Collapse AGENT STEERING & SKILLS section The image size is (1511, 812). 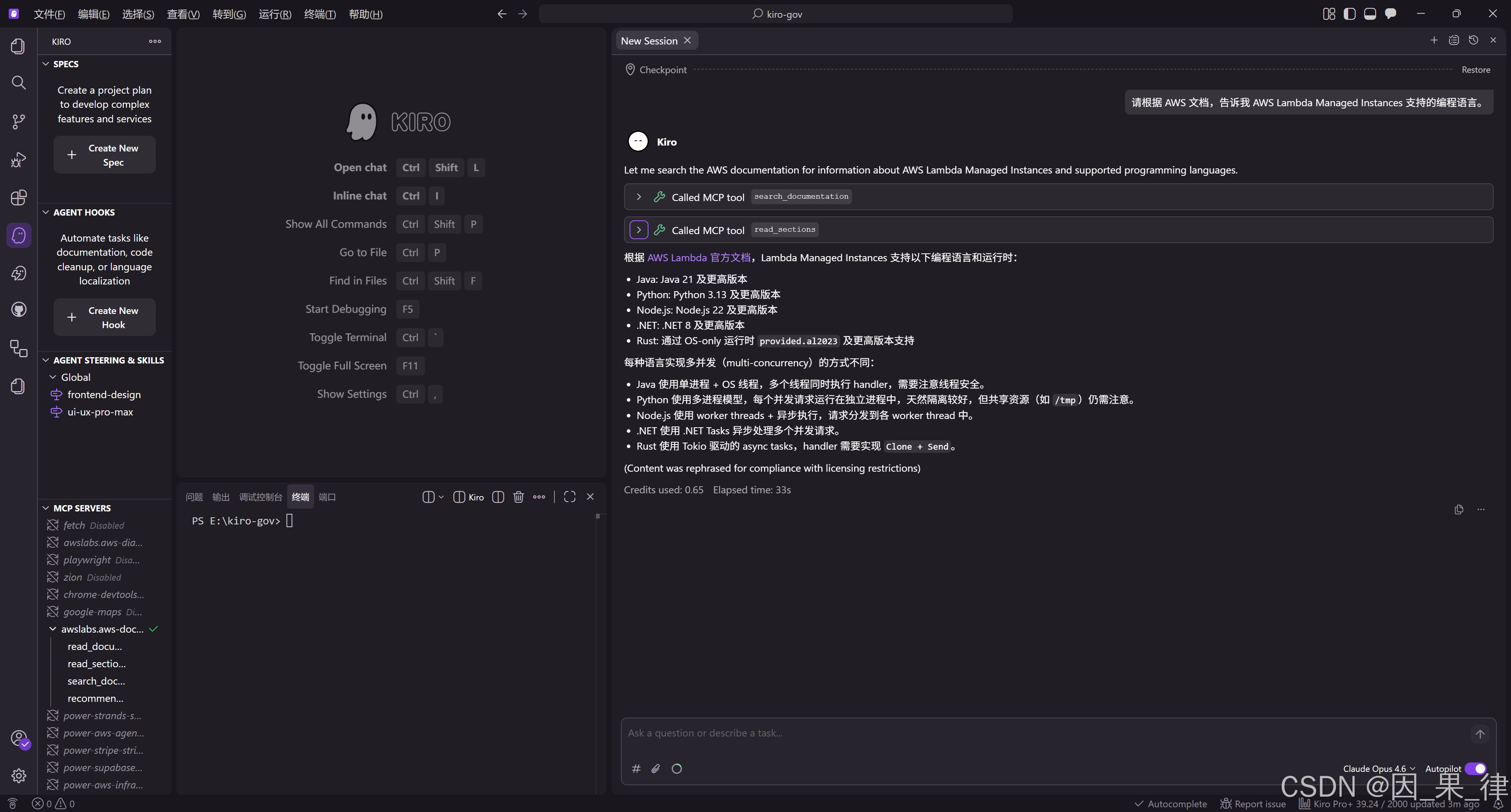(x=46, y=360)
